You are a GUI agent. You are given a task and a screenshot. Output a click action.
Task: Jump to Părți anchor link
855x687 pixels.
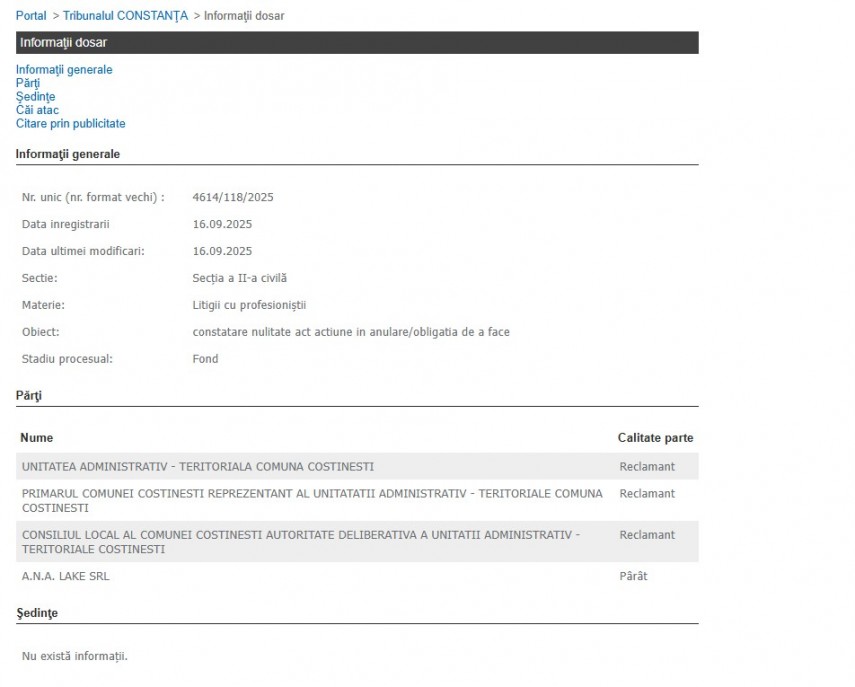click(28, 83)
